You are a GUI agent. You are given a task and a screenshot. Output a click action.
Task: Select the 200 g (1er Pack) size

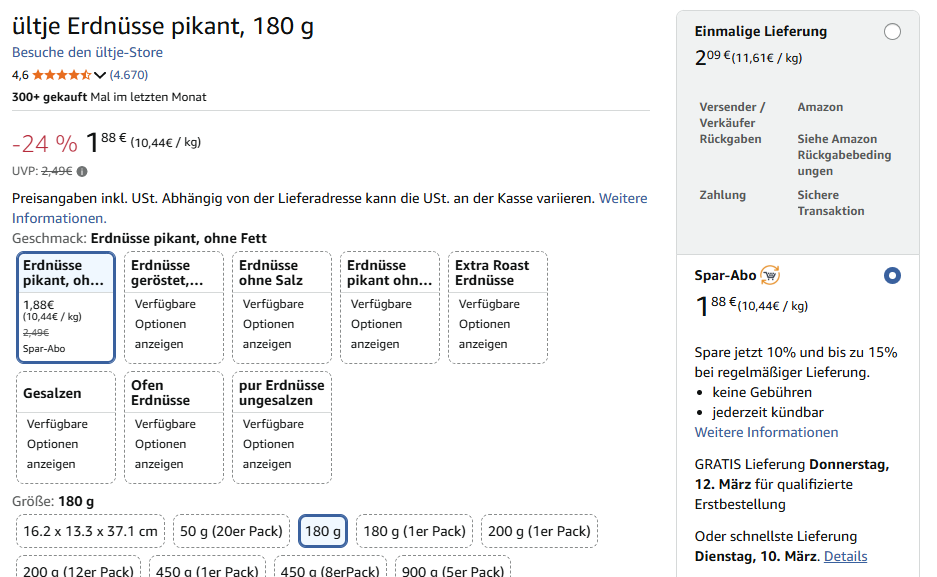[x=539, y=532]
